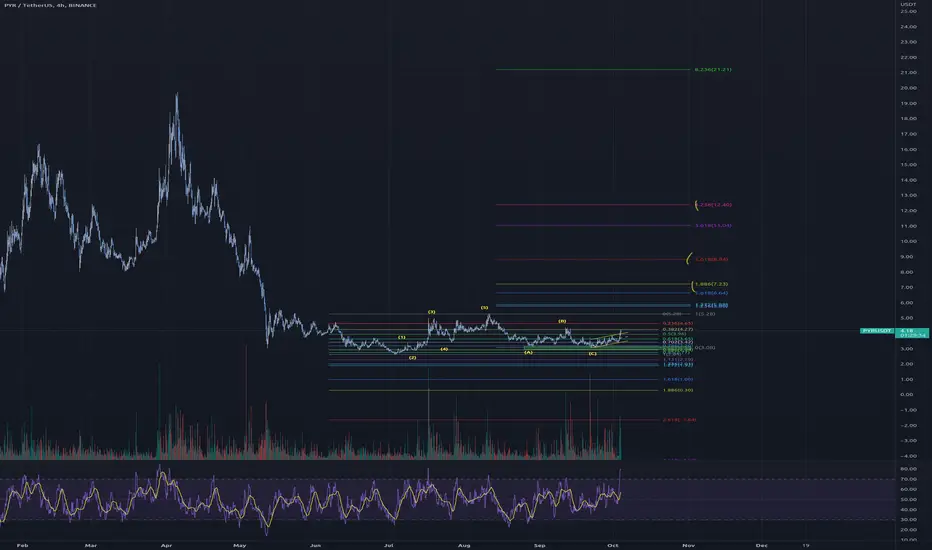The height and width of the screenshot is (550, 932).
Task: Select the 4.236(12.40) Fibonacci level label
Action: click(713, 205)
